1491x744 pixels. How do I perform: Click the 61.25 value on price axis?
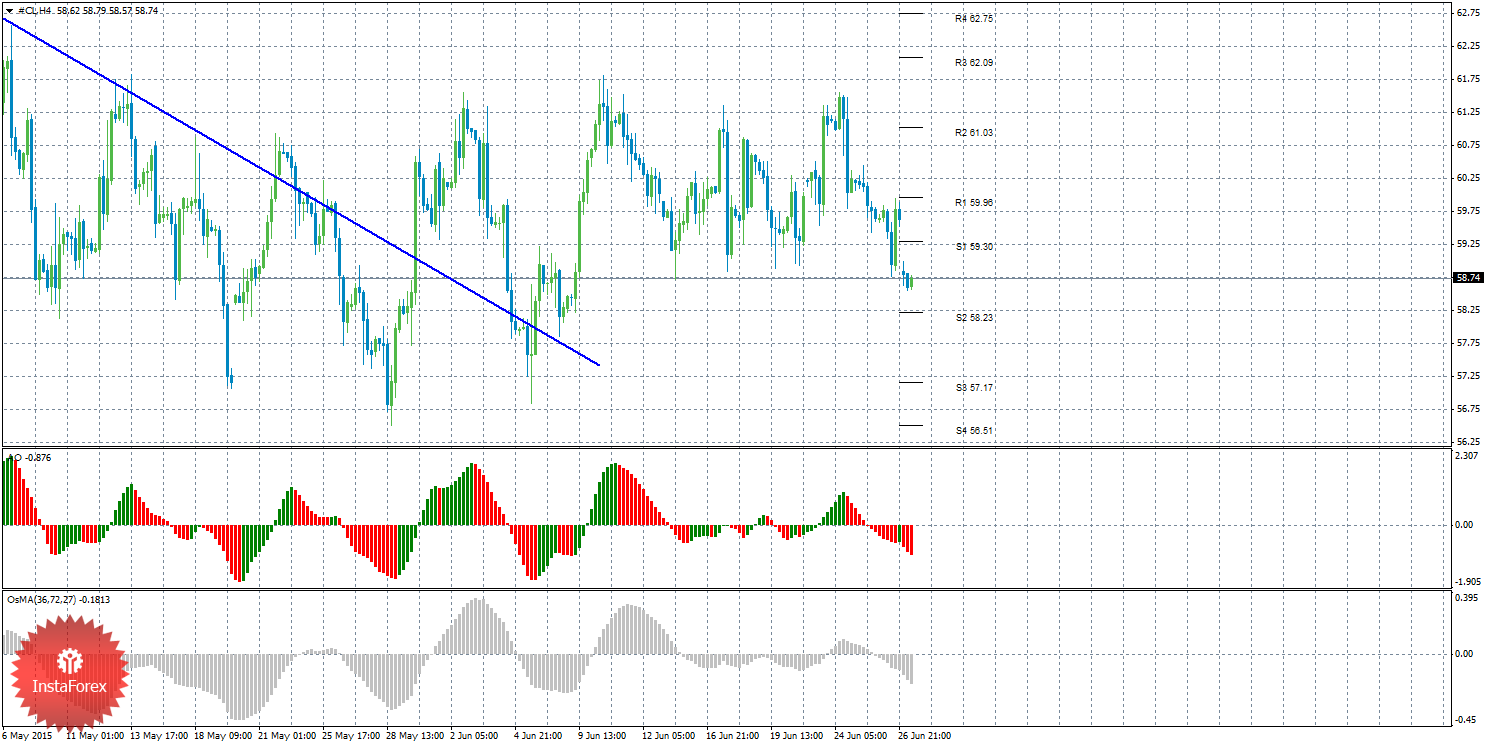coord(1468,112)
